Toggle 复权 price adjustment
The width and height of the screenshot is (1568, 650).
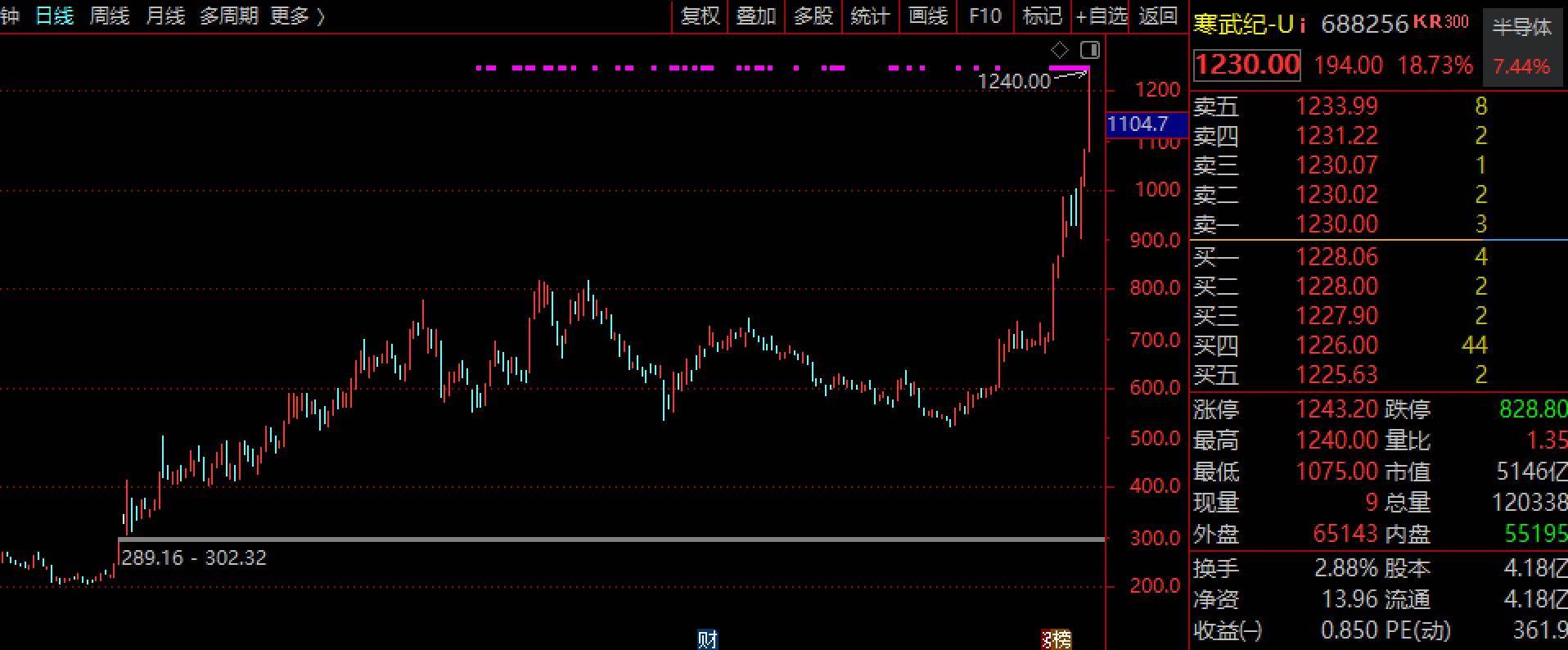click(x=700, y=16)
